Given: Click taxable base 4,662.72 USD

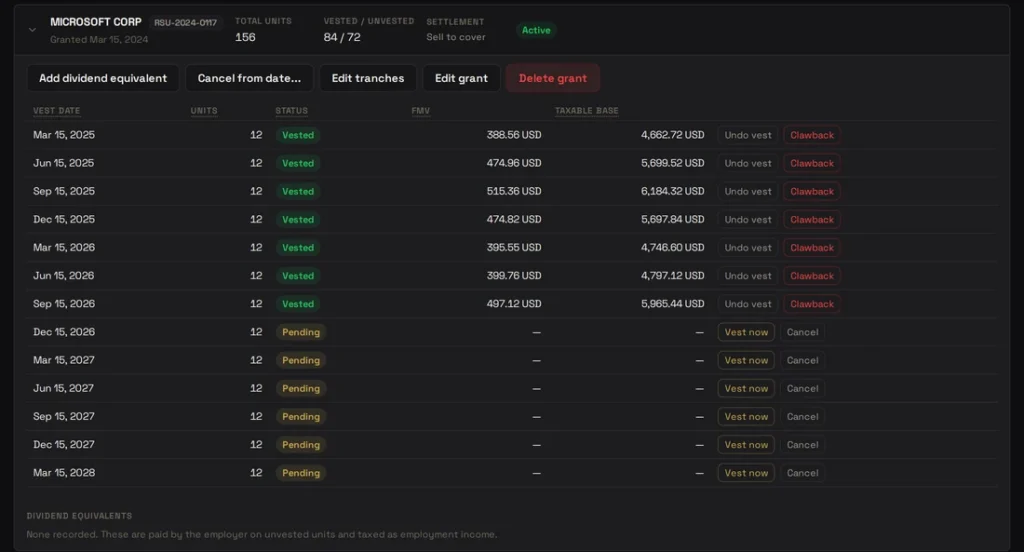Looking at the screenshot, I should tap(672, 135).
